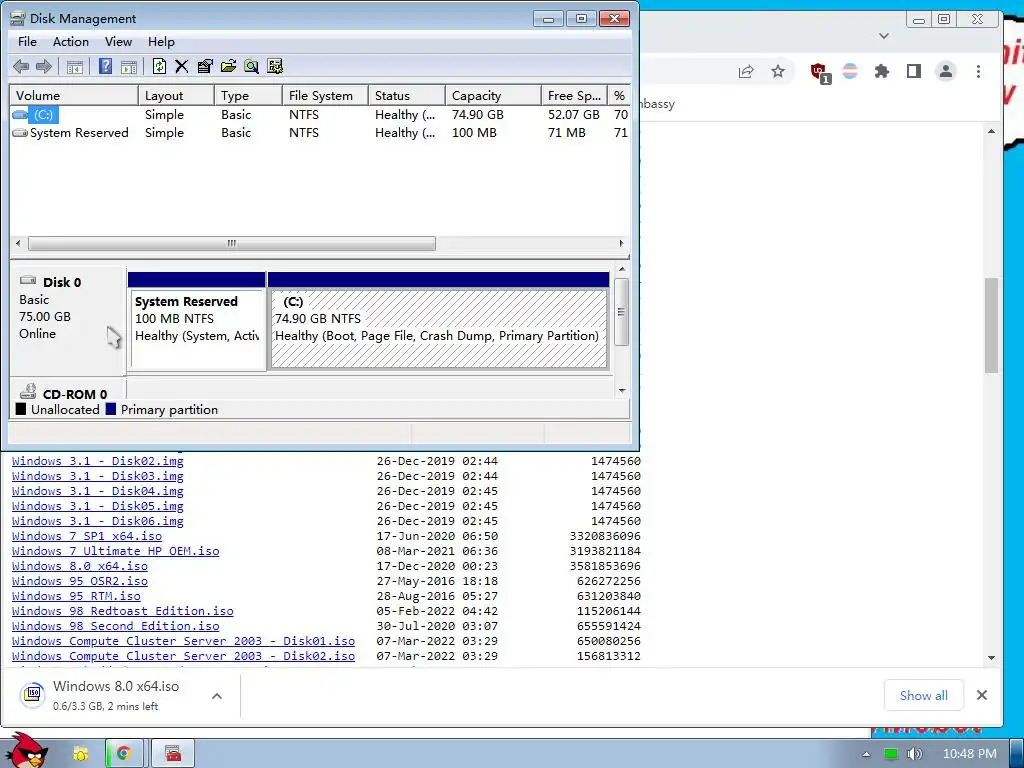This screenshot has width=1024, height=768.
Task: Click the Forward arrow in Disk Management toolbar
Action: pyautogui.click(x=44, y=66)
